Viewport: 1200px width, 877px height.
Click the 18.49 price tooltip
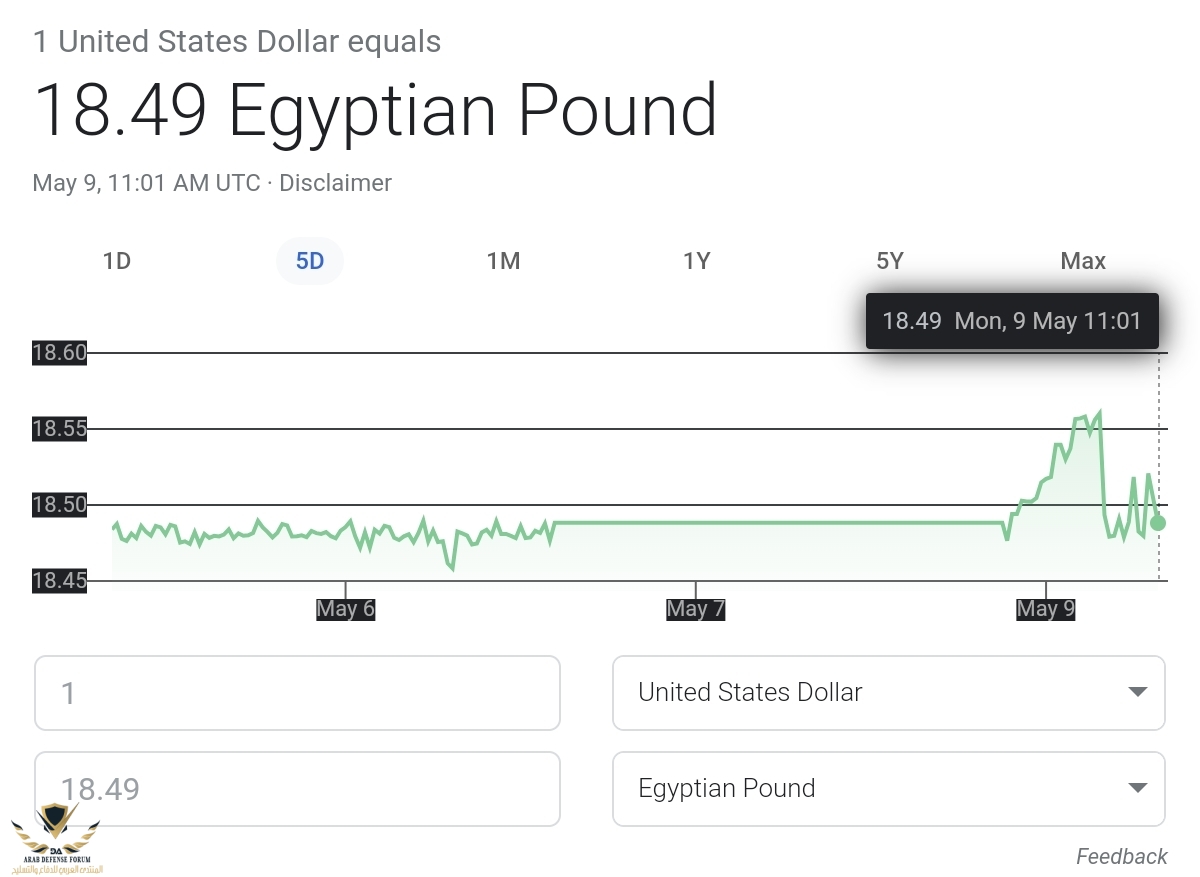tap(1011, 321)
